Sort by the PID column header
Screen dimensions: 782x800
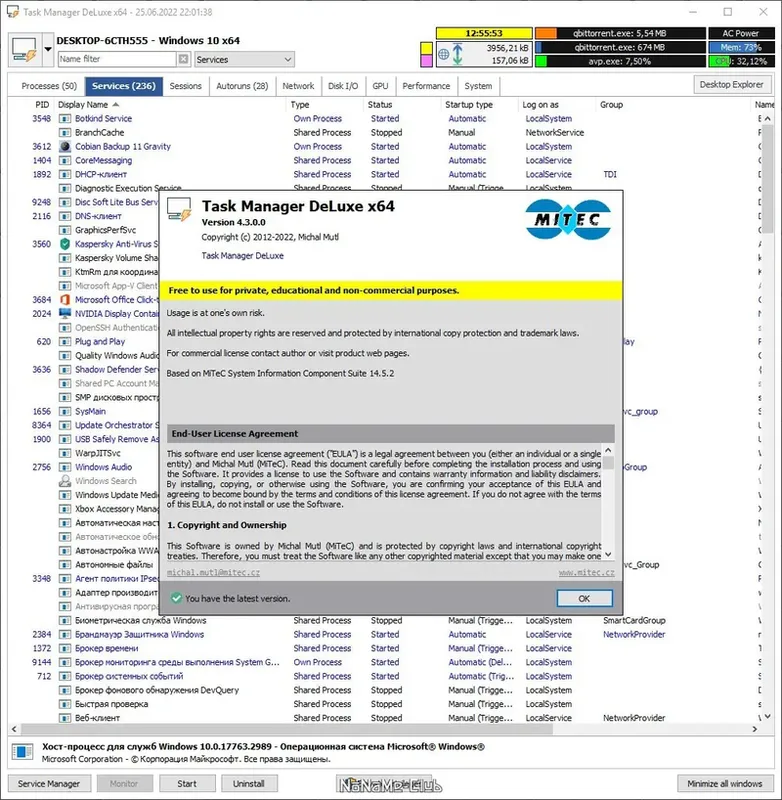pos(42,105)
